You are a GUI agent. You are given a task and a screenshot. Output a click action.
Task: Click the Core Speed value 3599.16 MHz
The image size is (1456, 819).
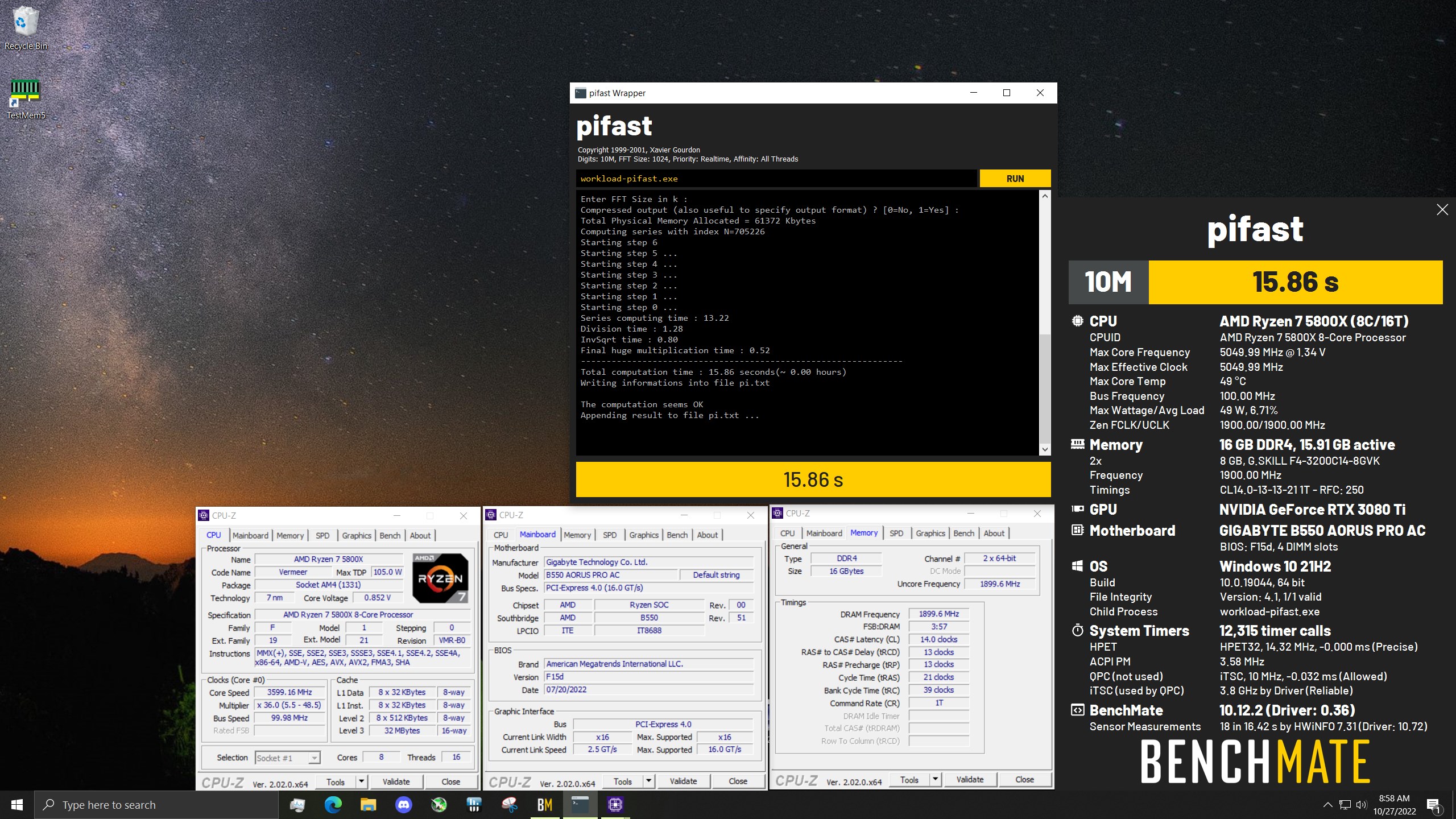pyautogui.click(x=289, y=692)
